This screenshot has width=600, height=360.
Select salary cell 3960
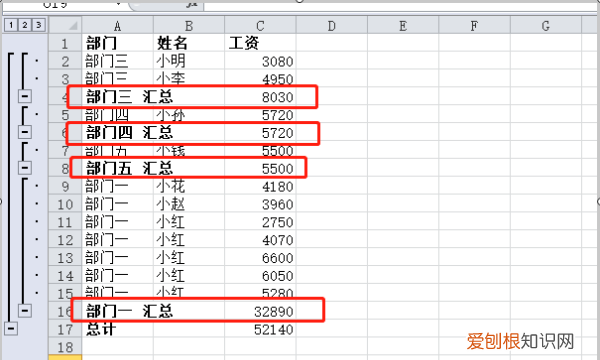pos(260,204)
